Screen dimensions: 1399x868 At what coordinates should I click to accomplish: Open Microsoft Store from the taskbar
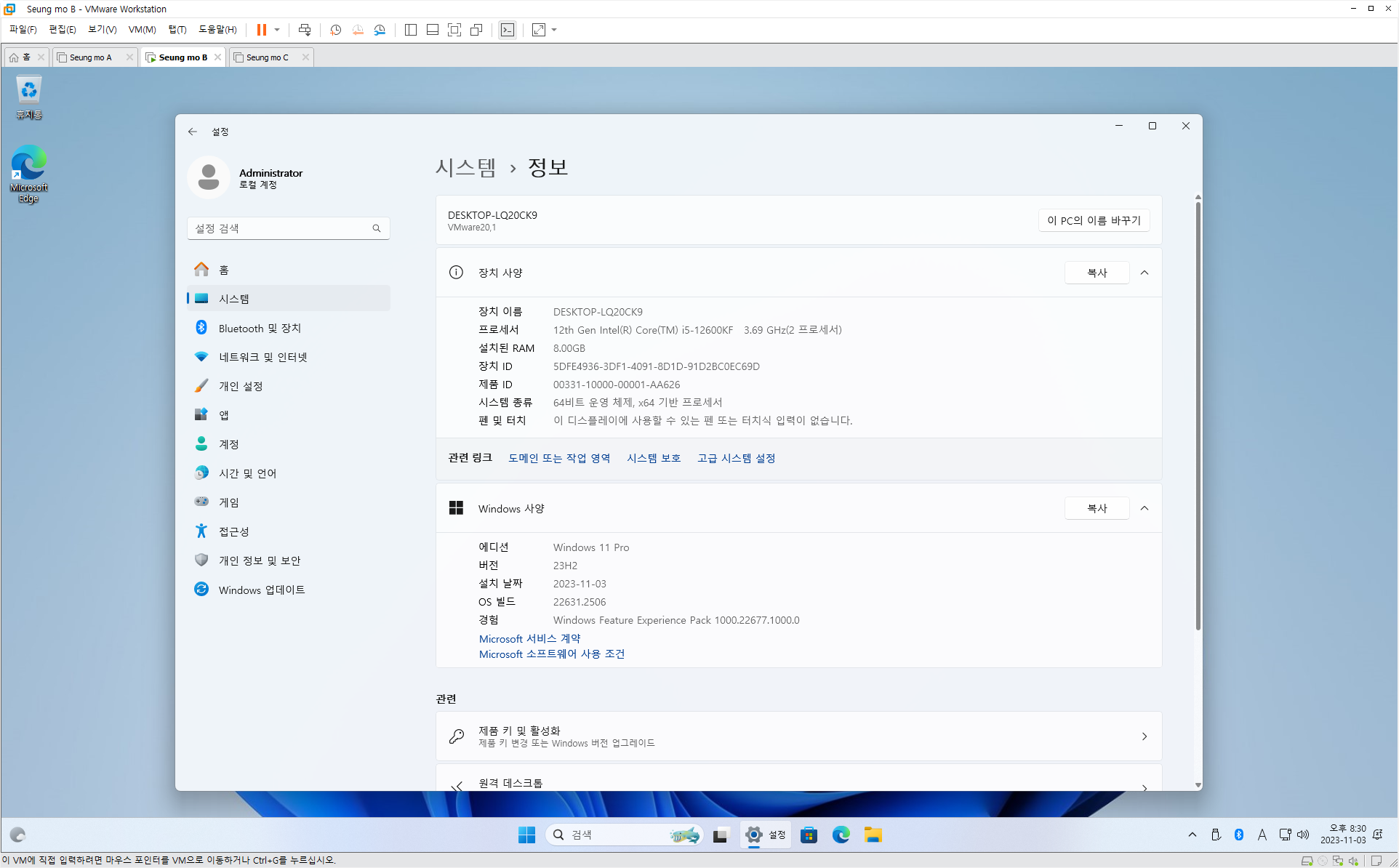[x=809, y=835]
